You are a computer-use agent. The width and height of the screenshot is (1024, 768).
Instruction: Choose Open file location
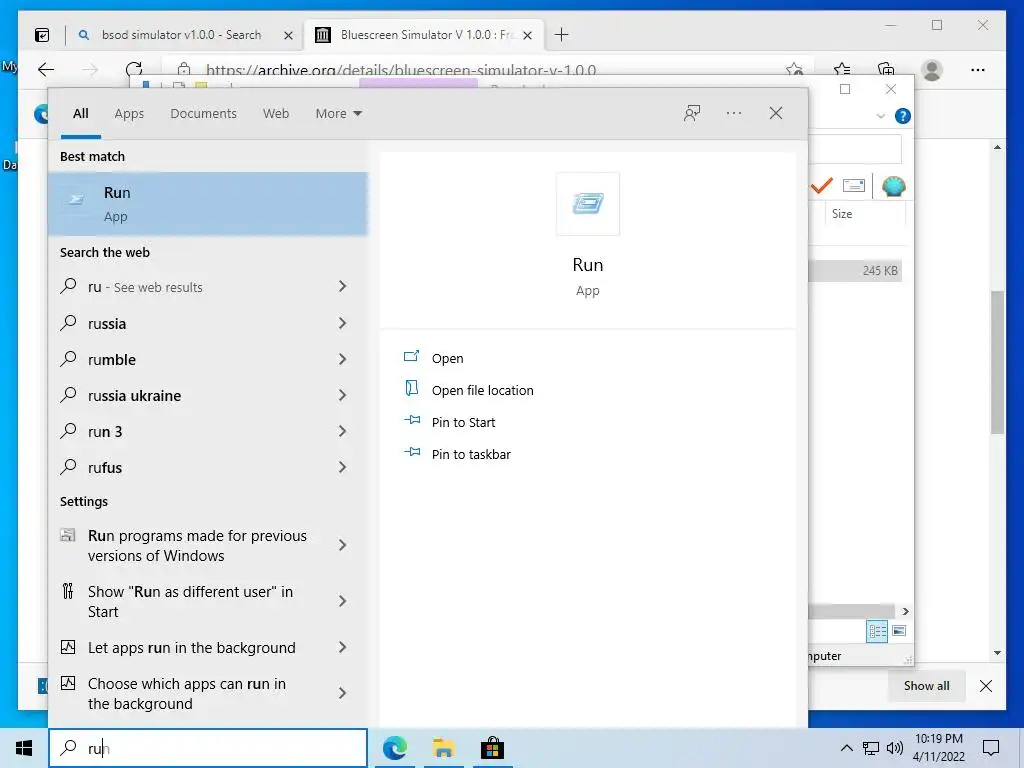click(x=483, y=391)
